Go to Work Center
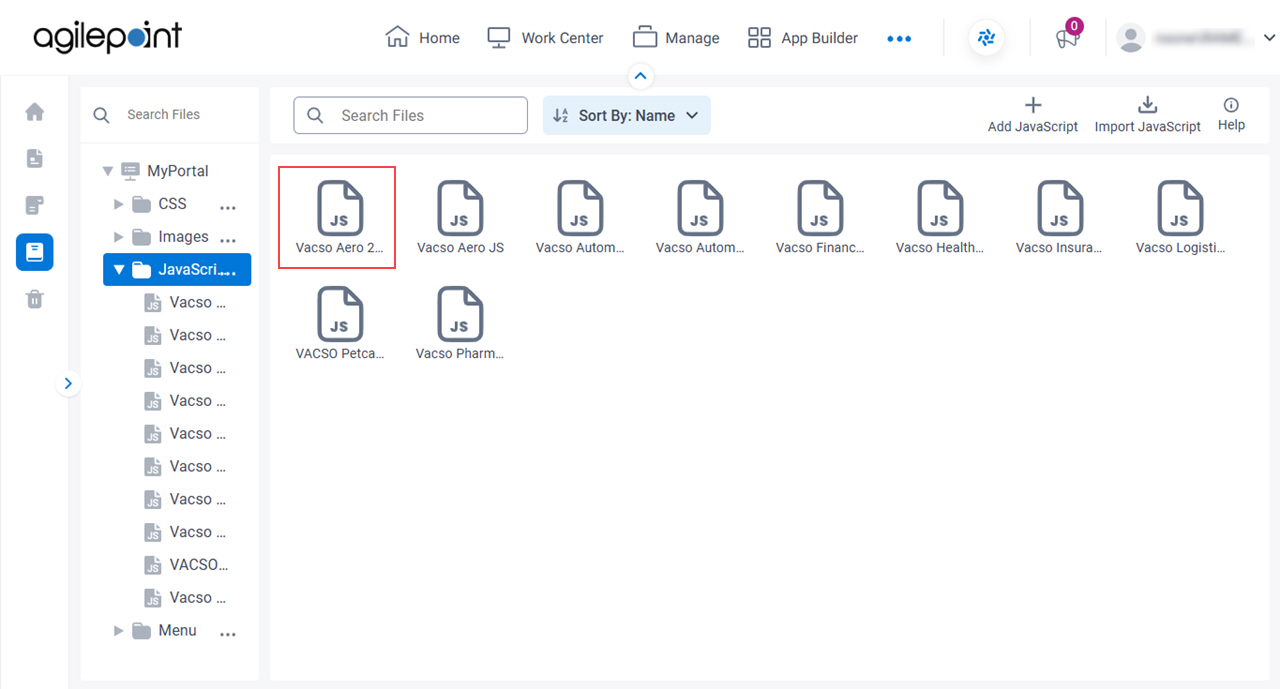1280x689 pixels. point(545,38)
